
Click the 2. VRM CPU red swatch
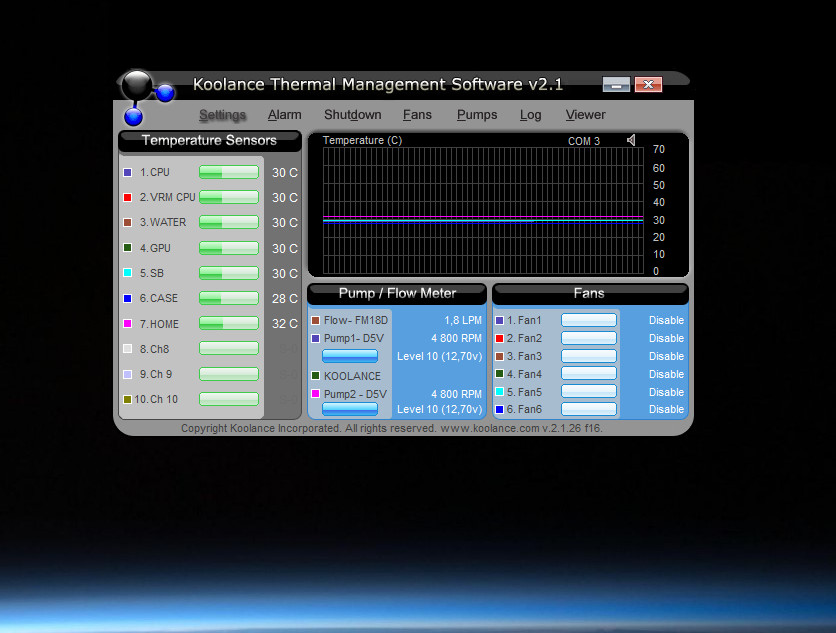[x=127, y=197]
